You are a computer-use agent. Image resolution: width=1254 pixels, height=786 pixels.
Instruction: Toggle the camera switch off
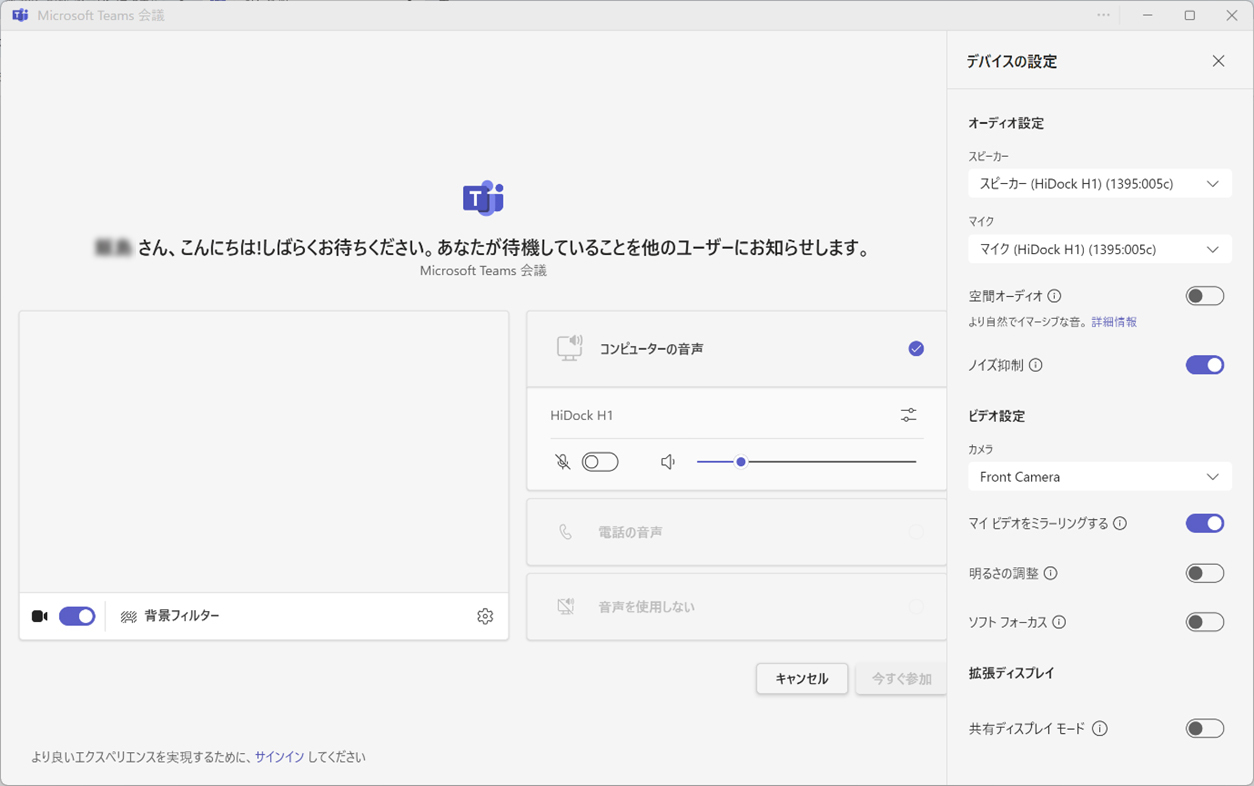[x=77, y=616]
